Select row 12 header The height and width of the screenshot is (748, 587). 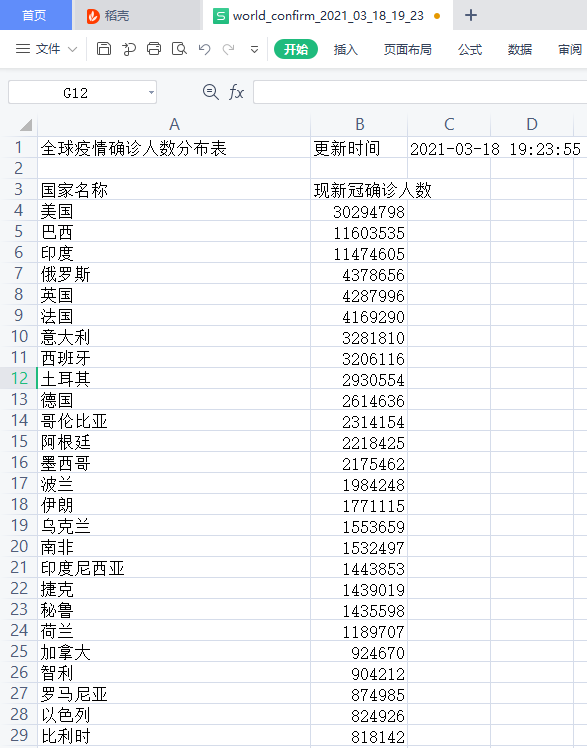[x=19, y=378]
